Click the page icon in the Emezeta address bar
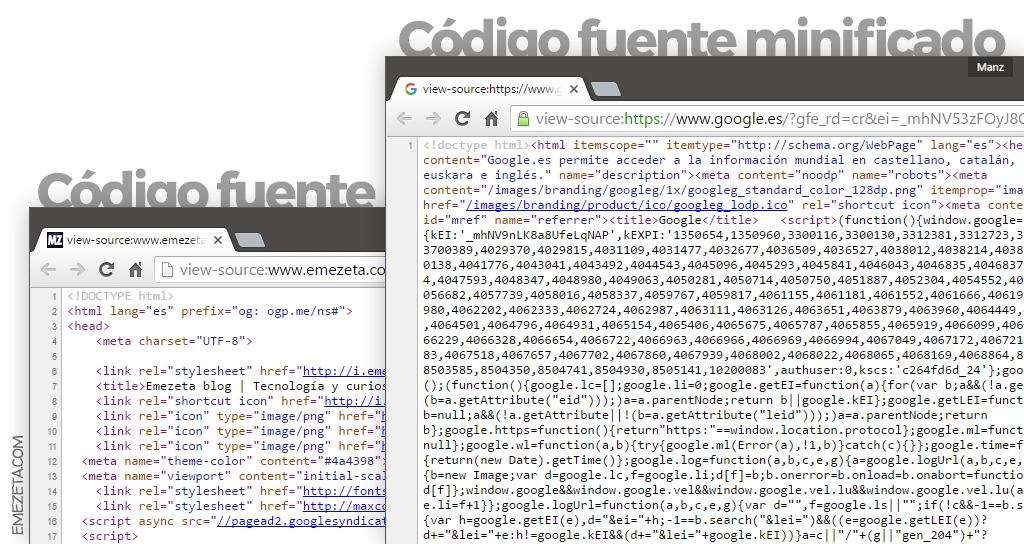1024x544 pixels. point(167,269)
